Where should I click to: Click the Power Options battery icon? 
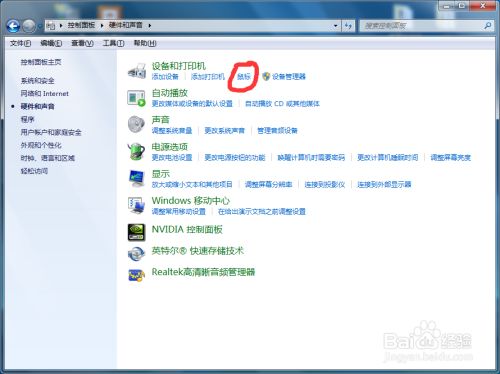[x=136, y=151]
